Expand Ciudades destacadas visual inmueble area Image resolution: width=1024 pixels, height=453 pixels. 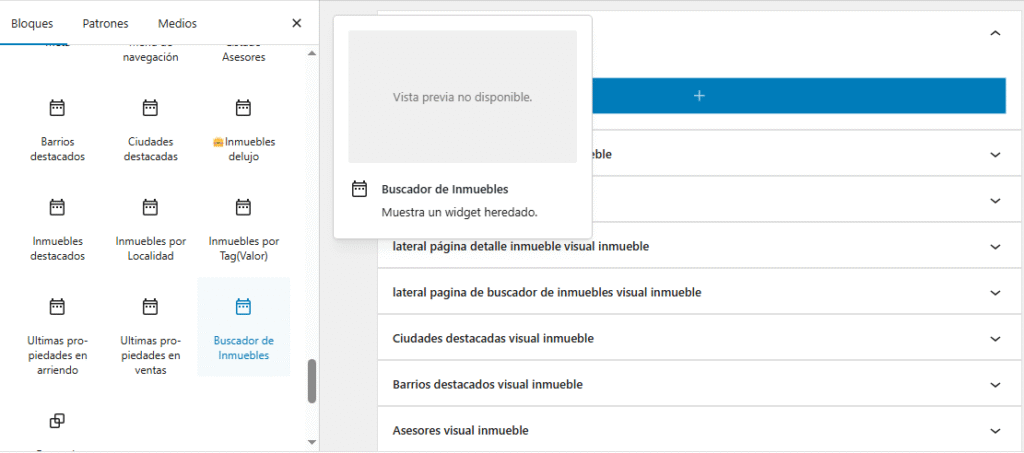coord(995,339)
